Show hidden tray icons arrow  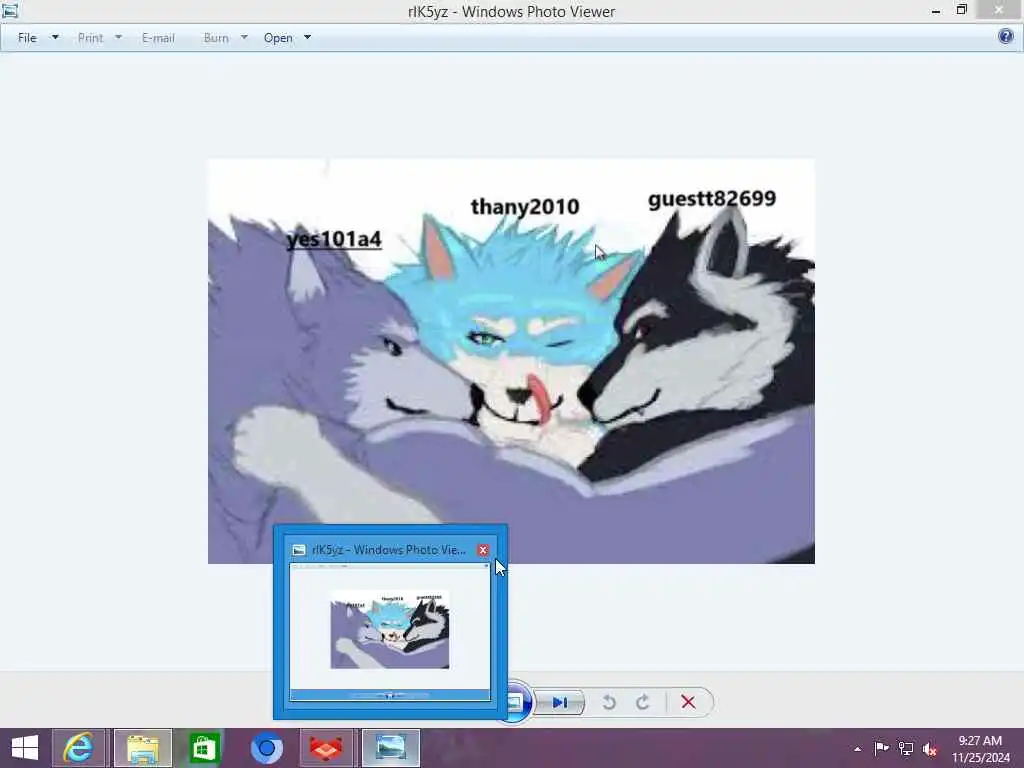857,749
